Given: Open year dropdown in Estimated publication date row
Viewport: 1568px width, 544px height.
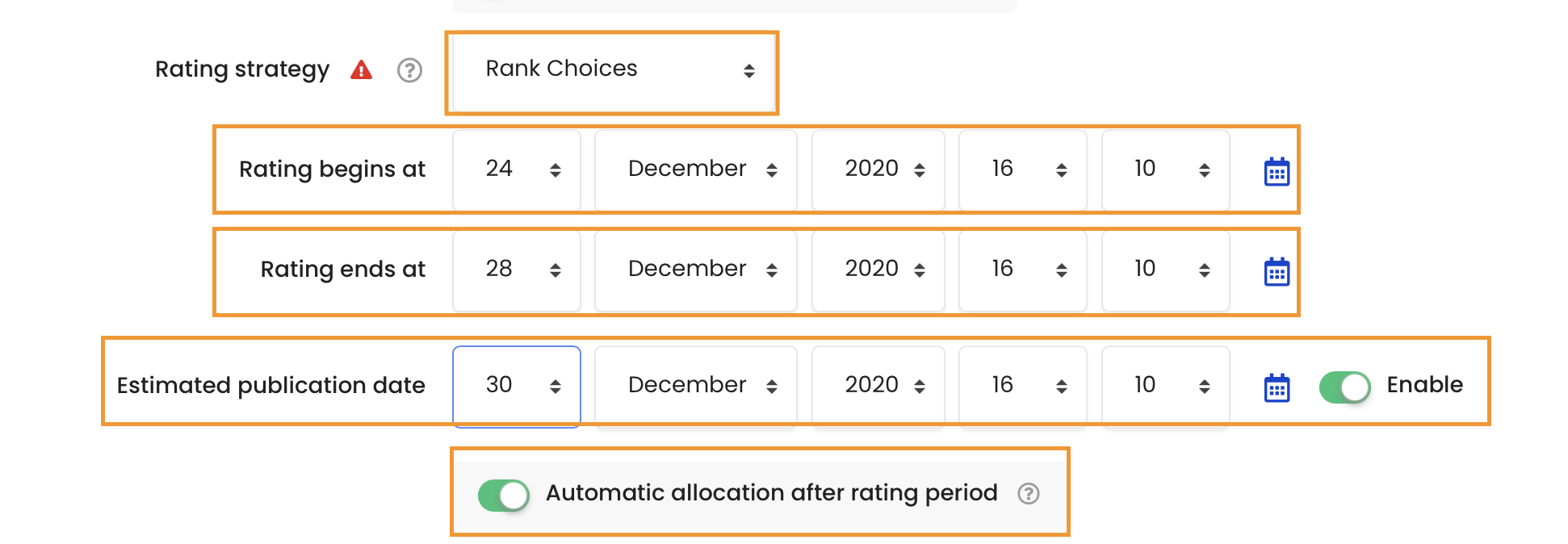Looking at the screenshot, I should pyautogui.click(x=878, y=386).
